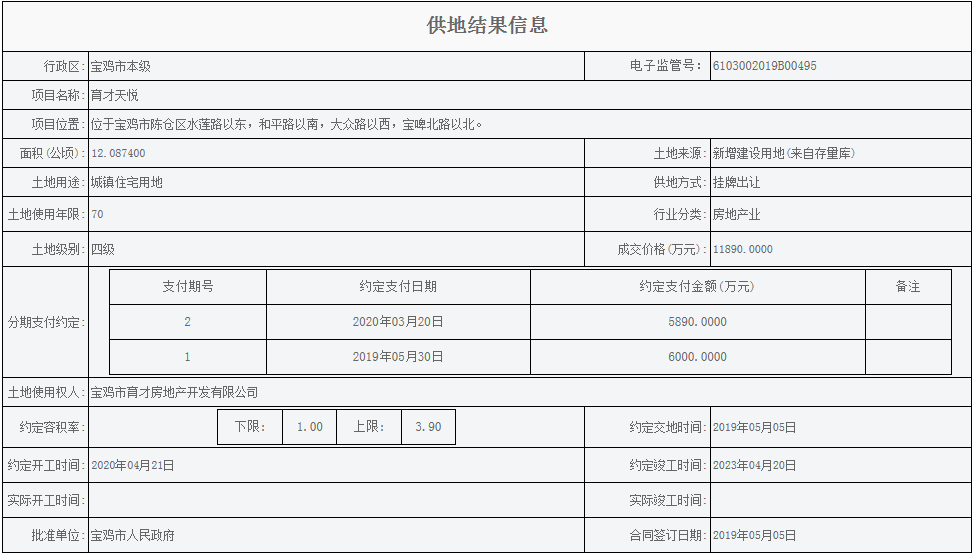Select payment period number 1 cell
This screenshot has width=974, height=555.
pos(188,357)
